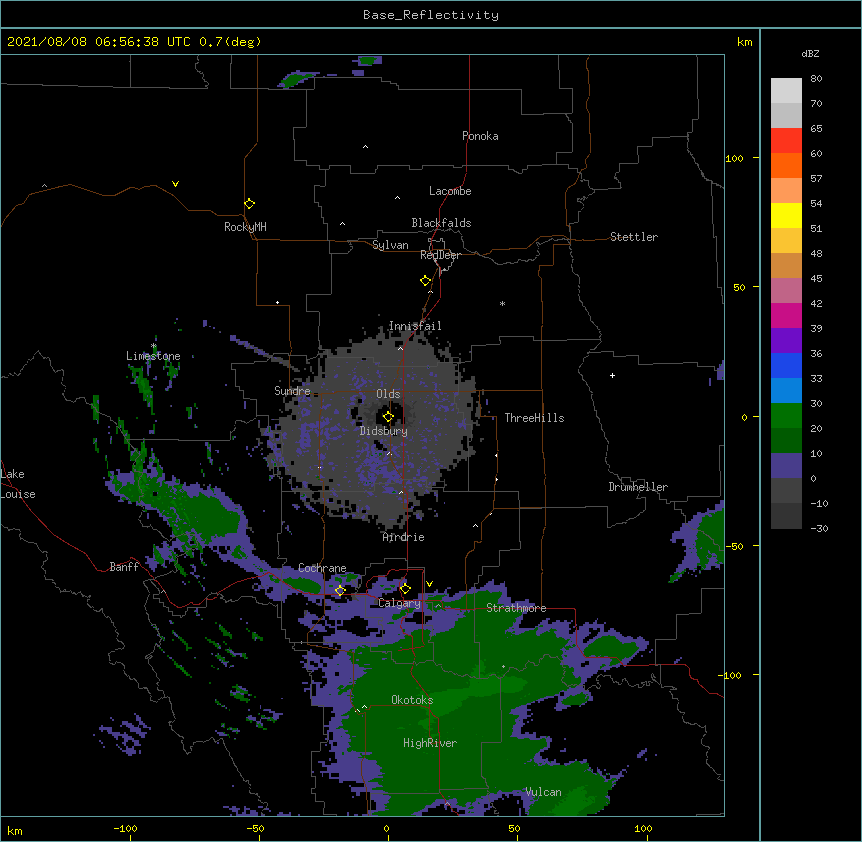The image size is (862, 842).
Task: Click the Limestone label
Action: pyautogui.click(x=153, y=356)
